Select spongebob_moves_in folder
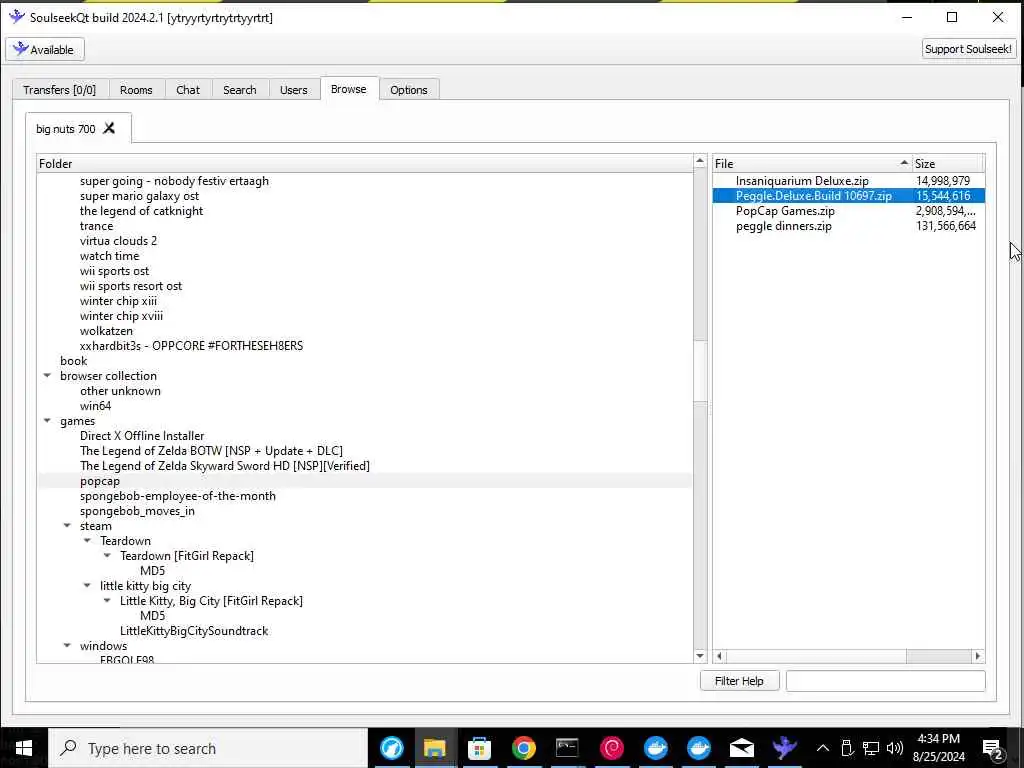 pos(137,511)
